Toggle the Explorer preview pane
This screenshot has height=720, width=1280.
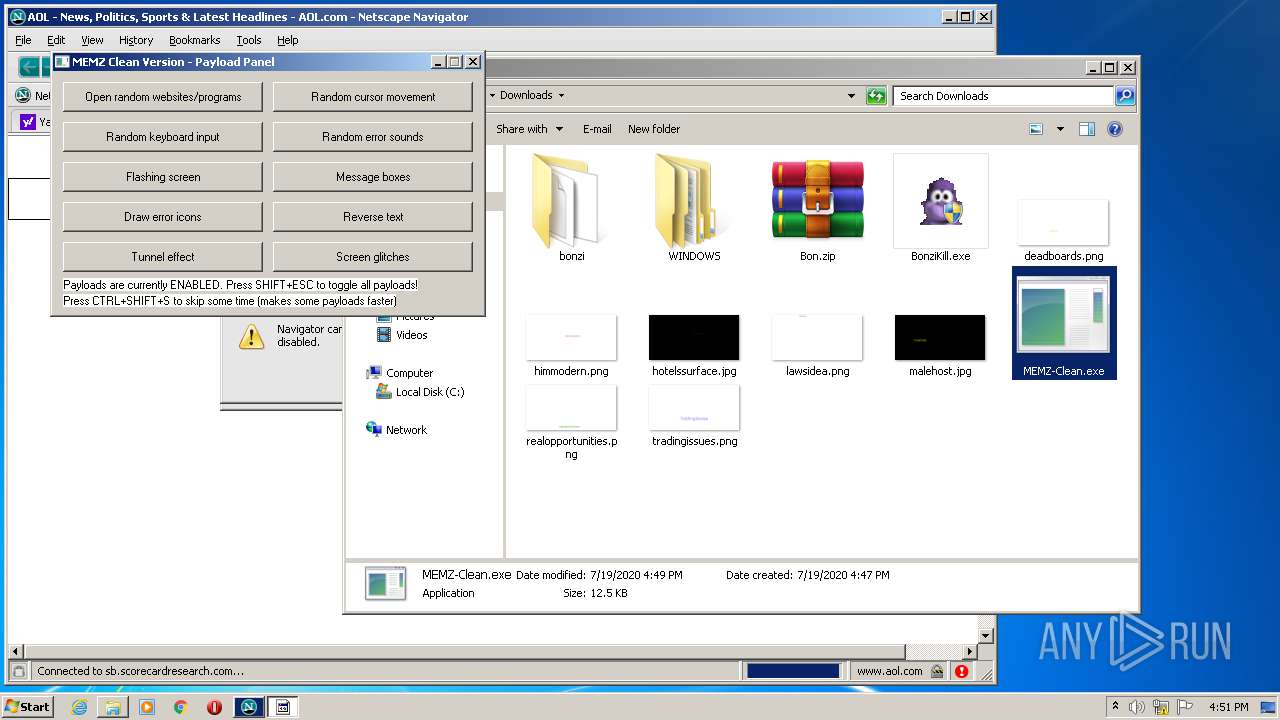(1087, 129)
